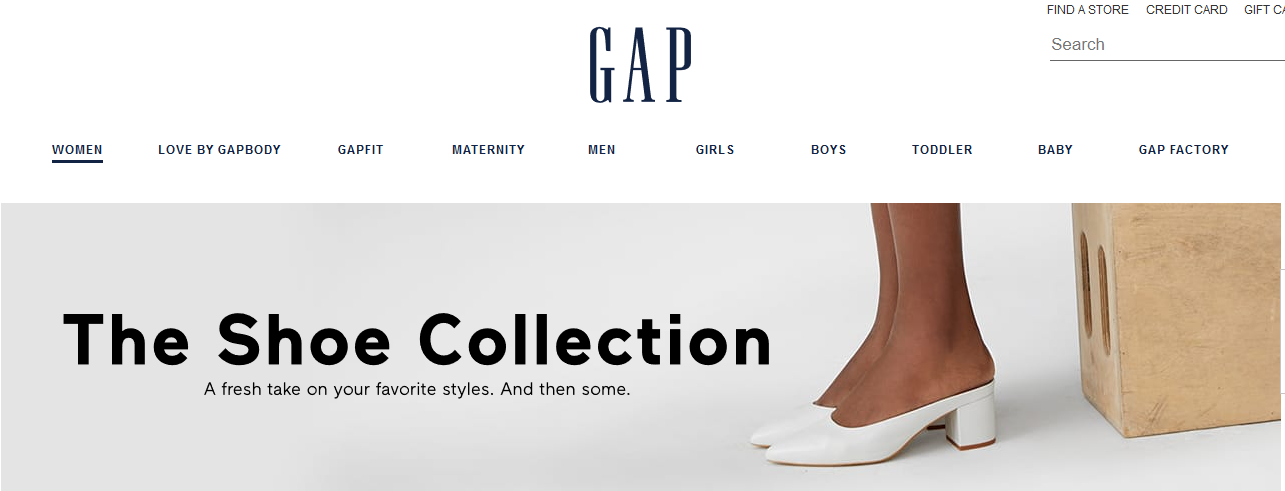Go to the Baby section
Viewport: 1285px width, 491px height.
click(1055, 150)
